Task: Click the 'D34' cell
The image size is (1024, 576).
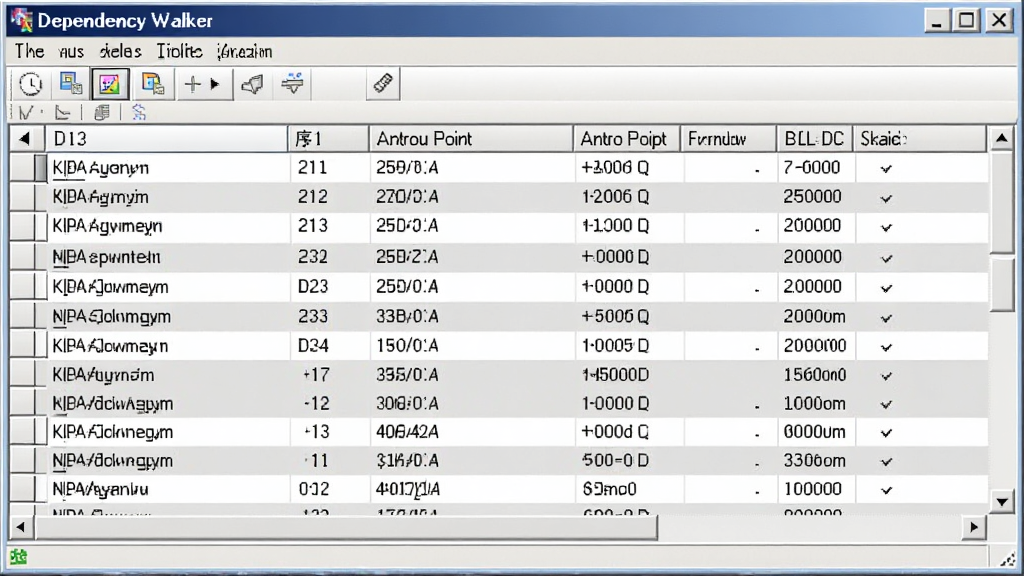Action: [x=313, y=345]
